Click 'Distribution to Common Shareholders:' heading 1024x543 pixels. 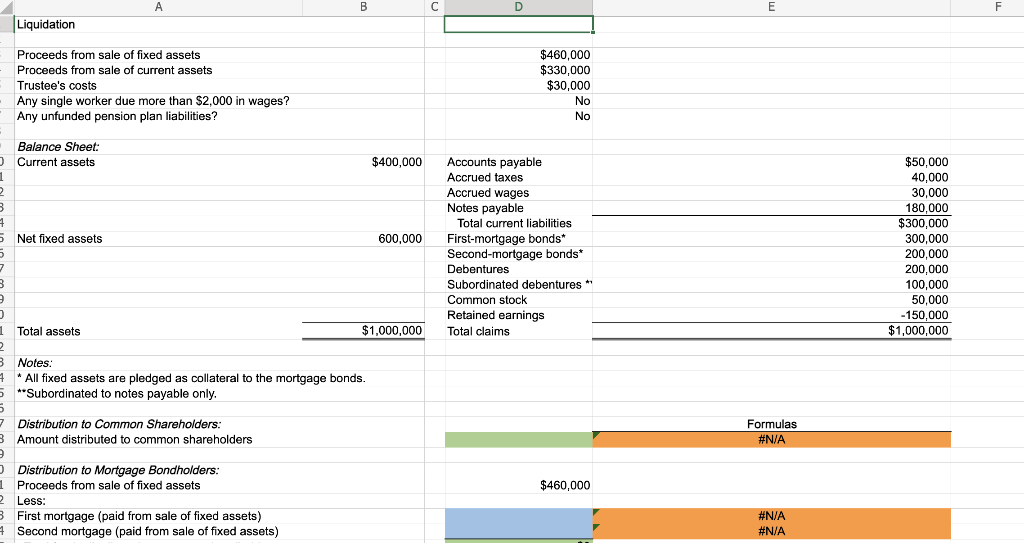(x=119, y=424)
